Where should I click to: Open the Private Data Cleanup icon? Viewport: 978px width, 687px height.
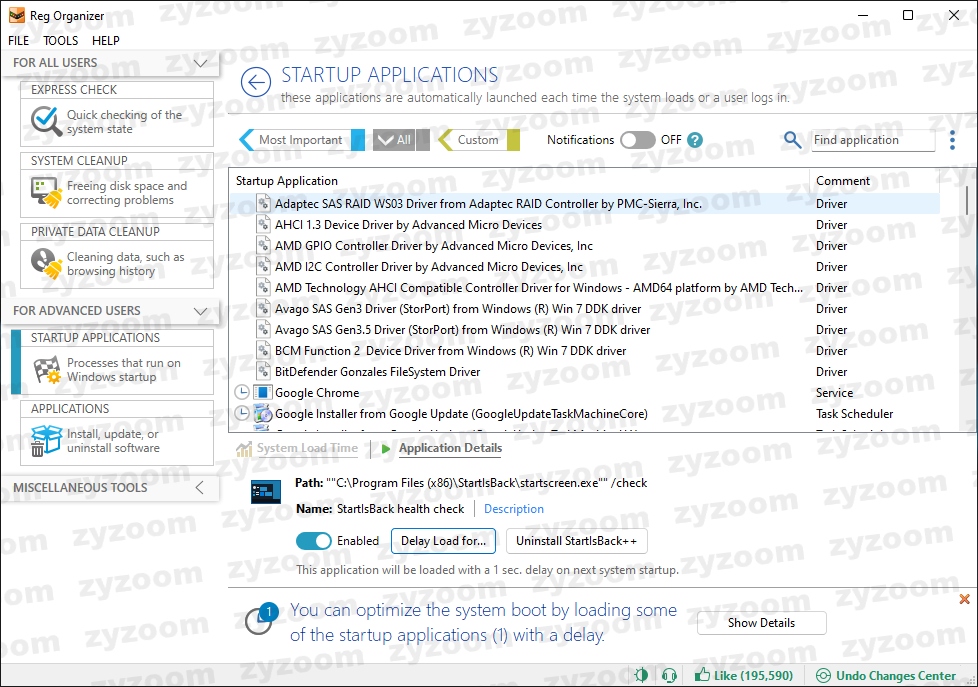coord(46,263)
